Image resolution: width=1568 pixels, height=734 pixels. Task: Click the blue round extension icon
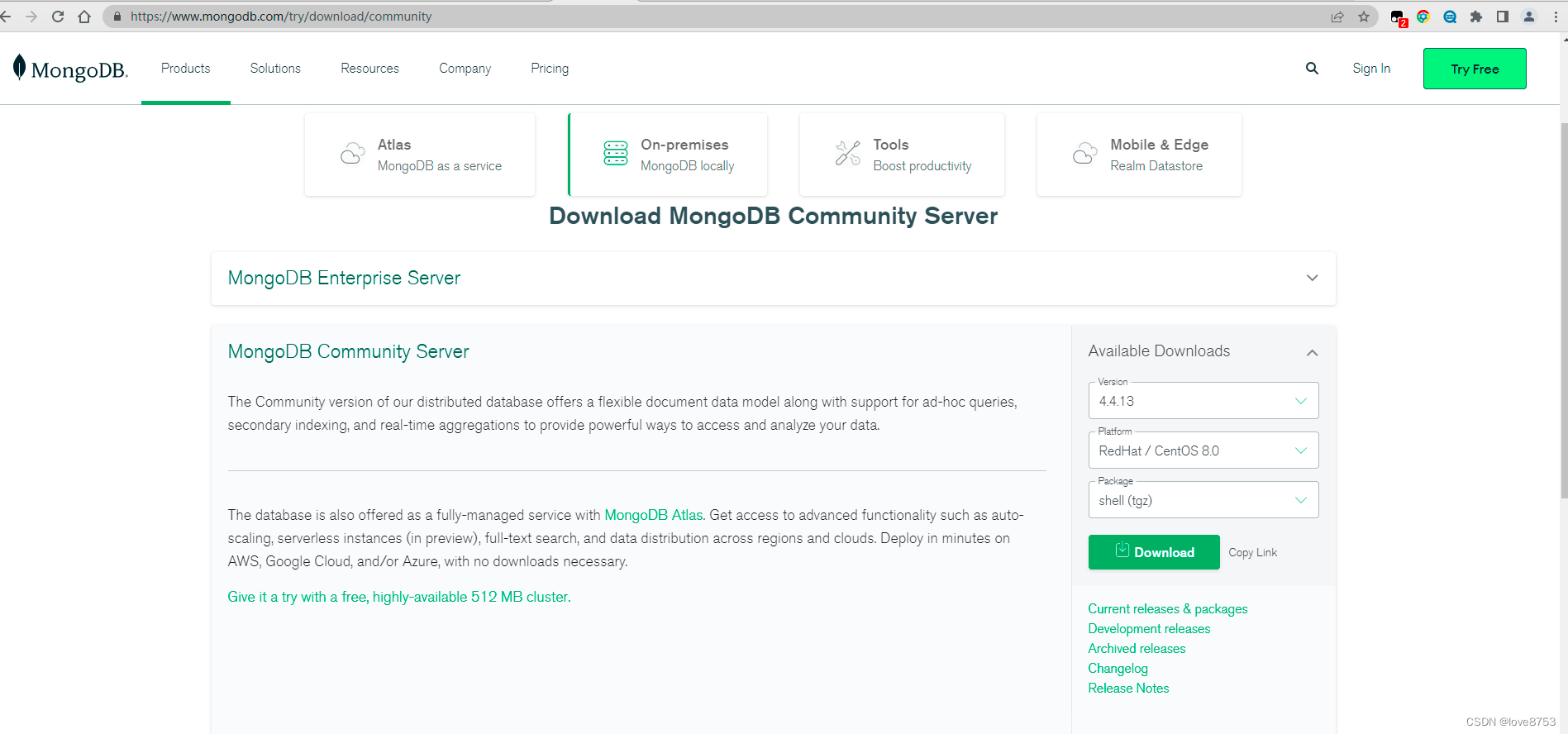point(1450,17)
